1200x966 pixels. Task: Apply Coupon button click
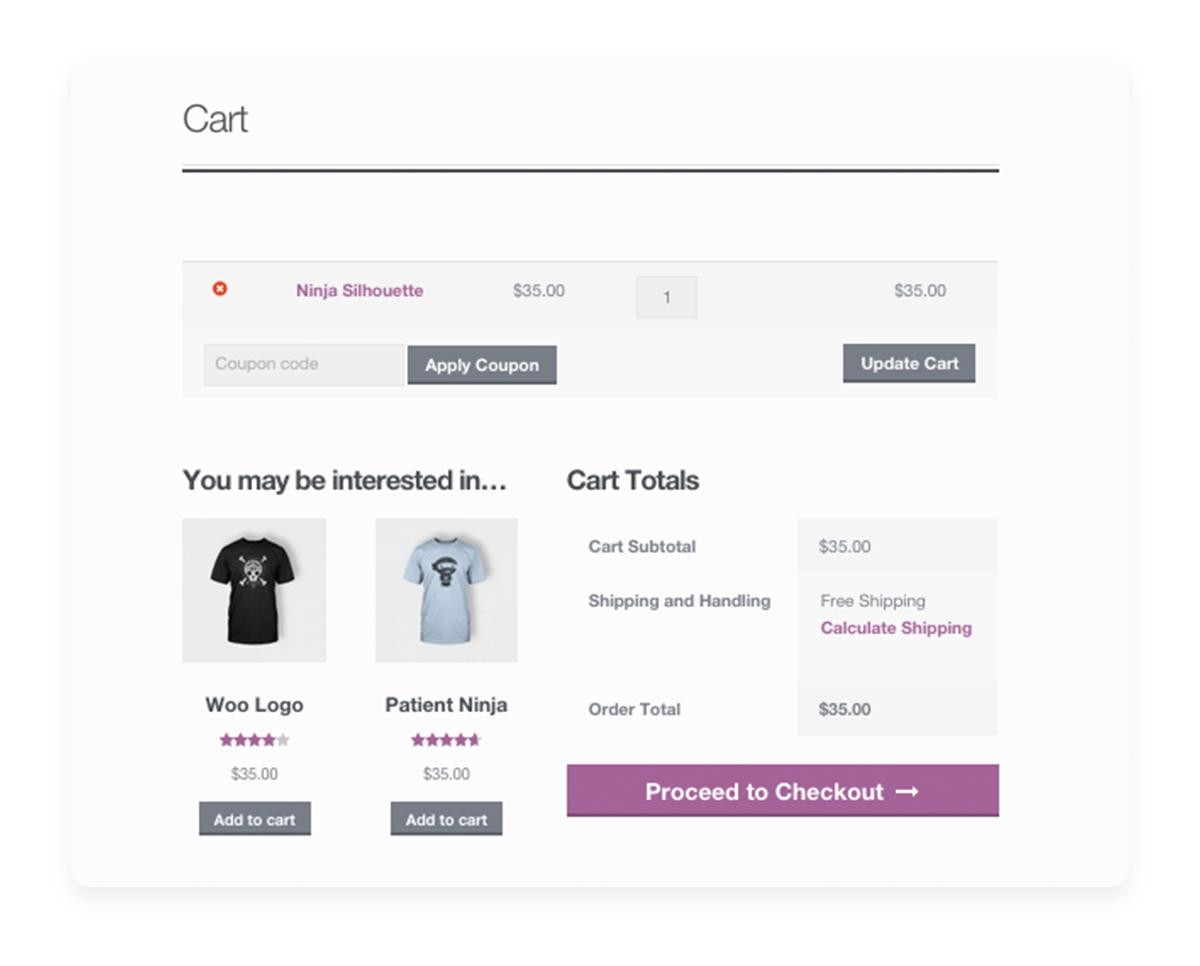pyautogui.click(x=482, y=365)
